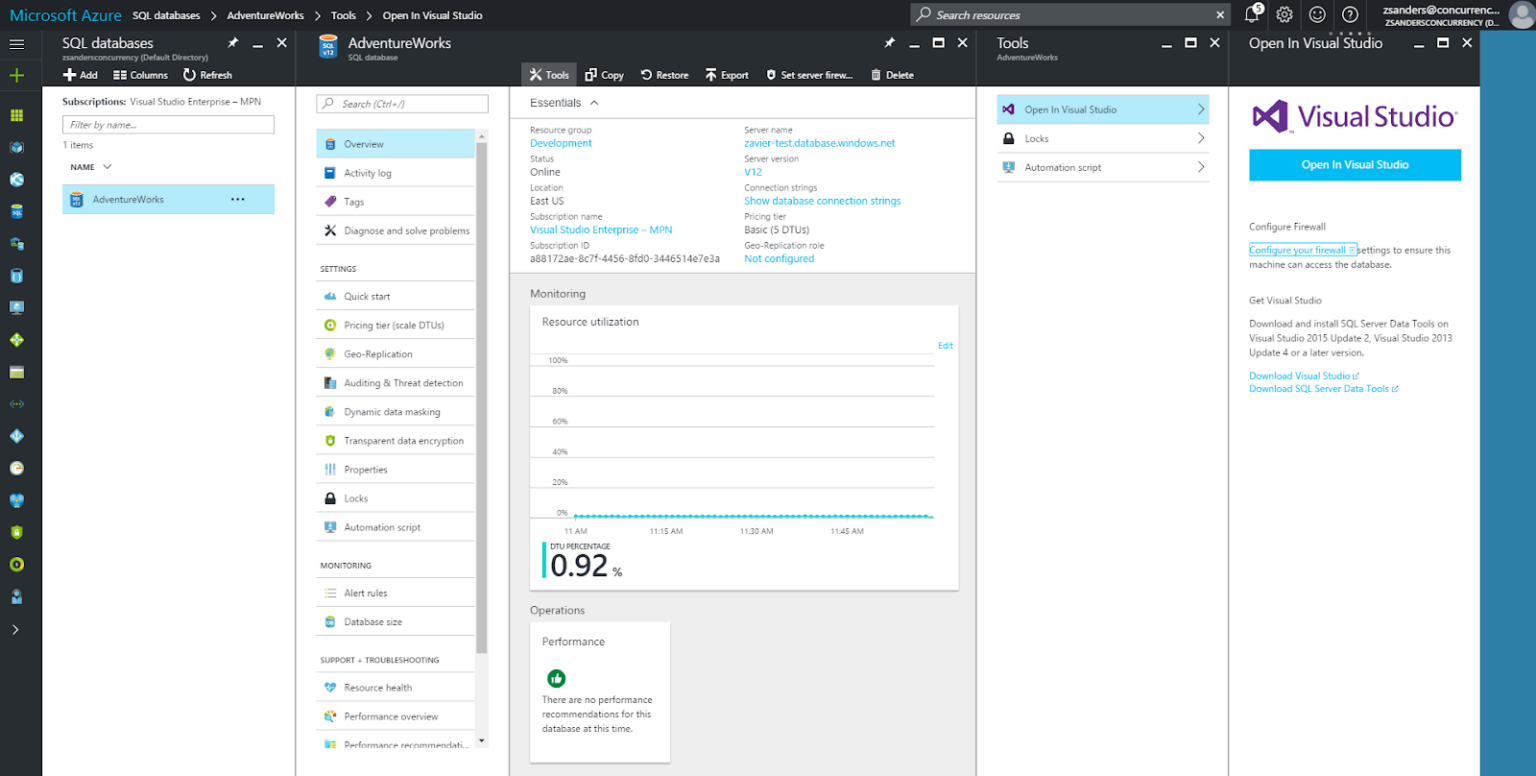
Task: Click Delete in AdventureWorks toolbar
Action: click(x=892, y=75)
